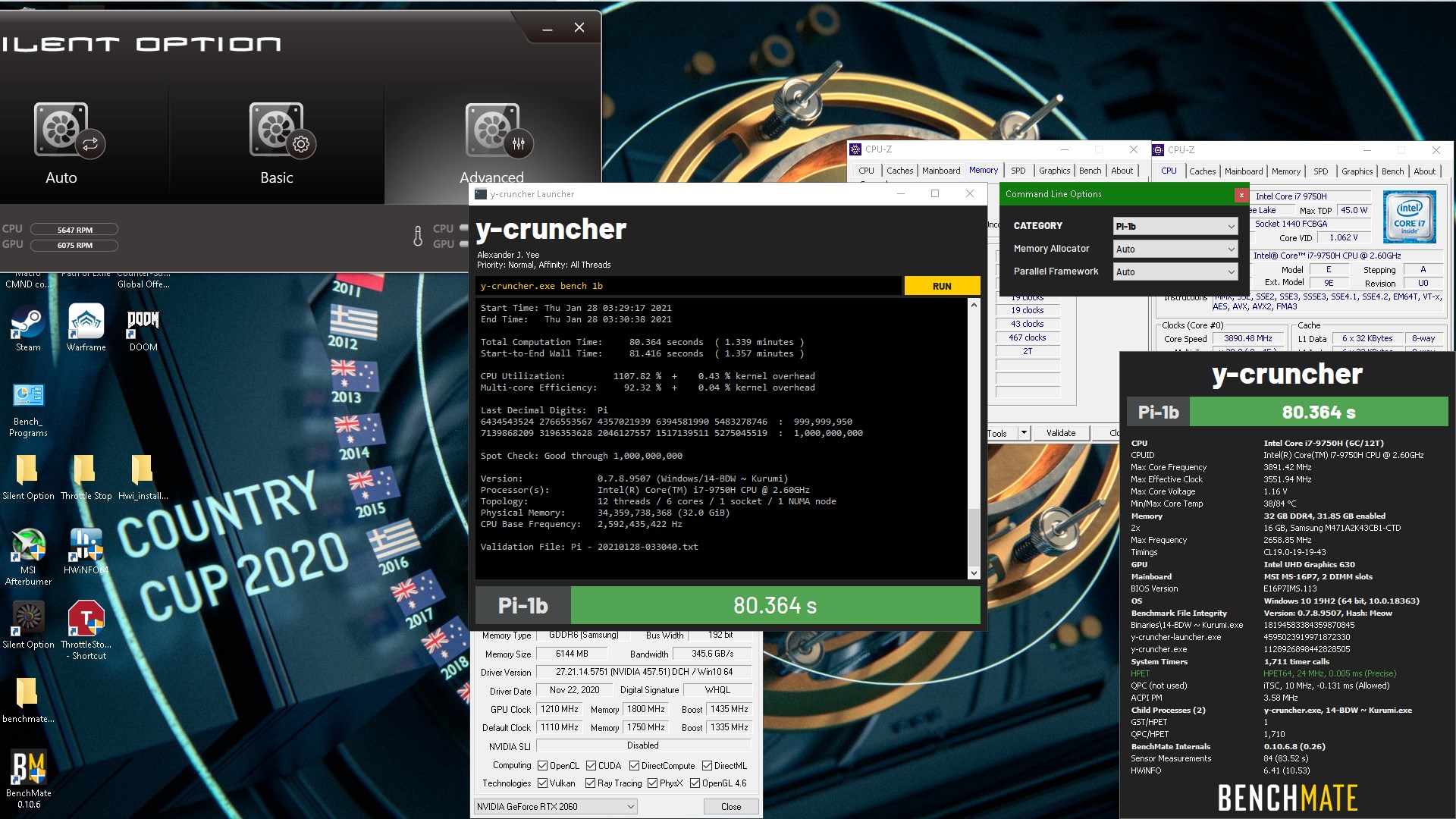Toggle the PhysX checkbox

tap(652, 783)
